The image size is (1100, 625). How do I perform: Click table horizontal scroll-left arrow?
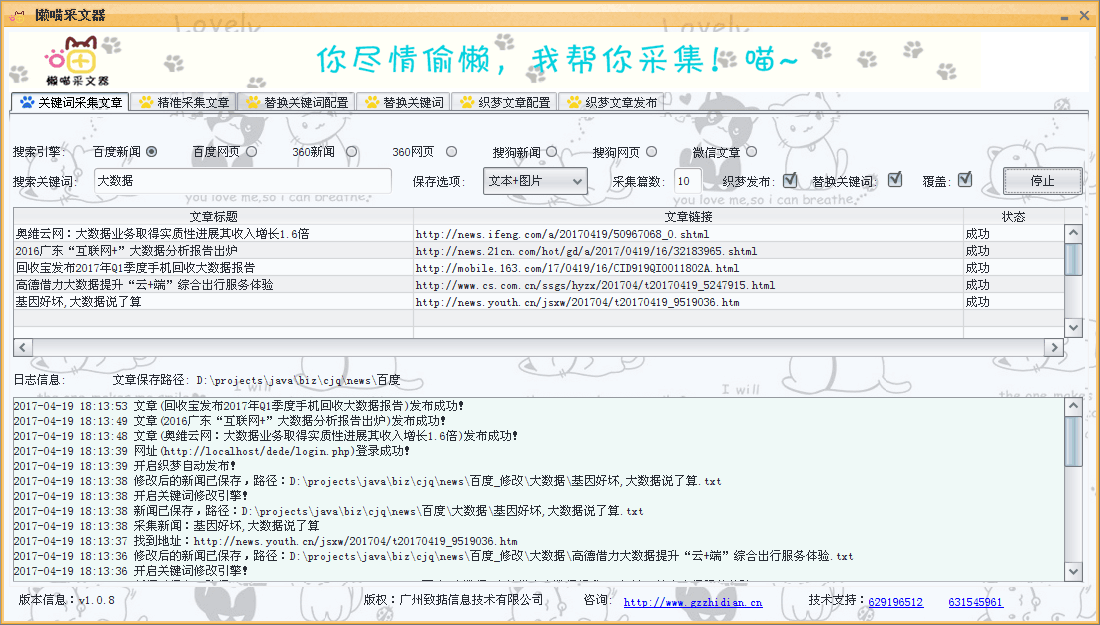(x=22, y=347)
